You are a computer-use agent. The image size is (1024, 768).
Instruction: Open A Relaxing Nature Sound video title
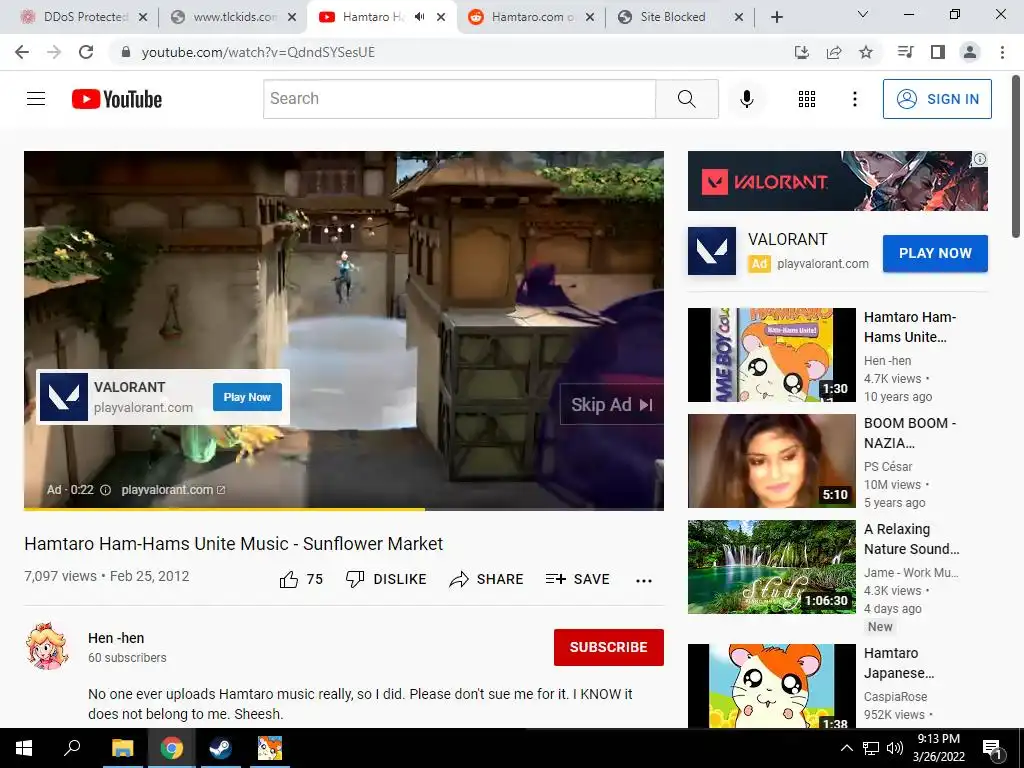[x=911, y=539]
